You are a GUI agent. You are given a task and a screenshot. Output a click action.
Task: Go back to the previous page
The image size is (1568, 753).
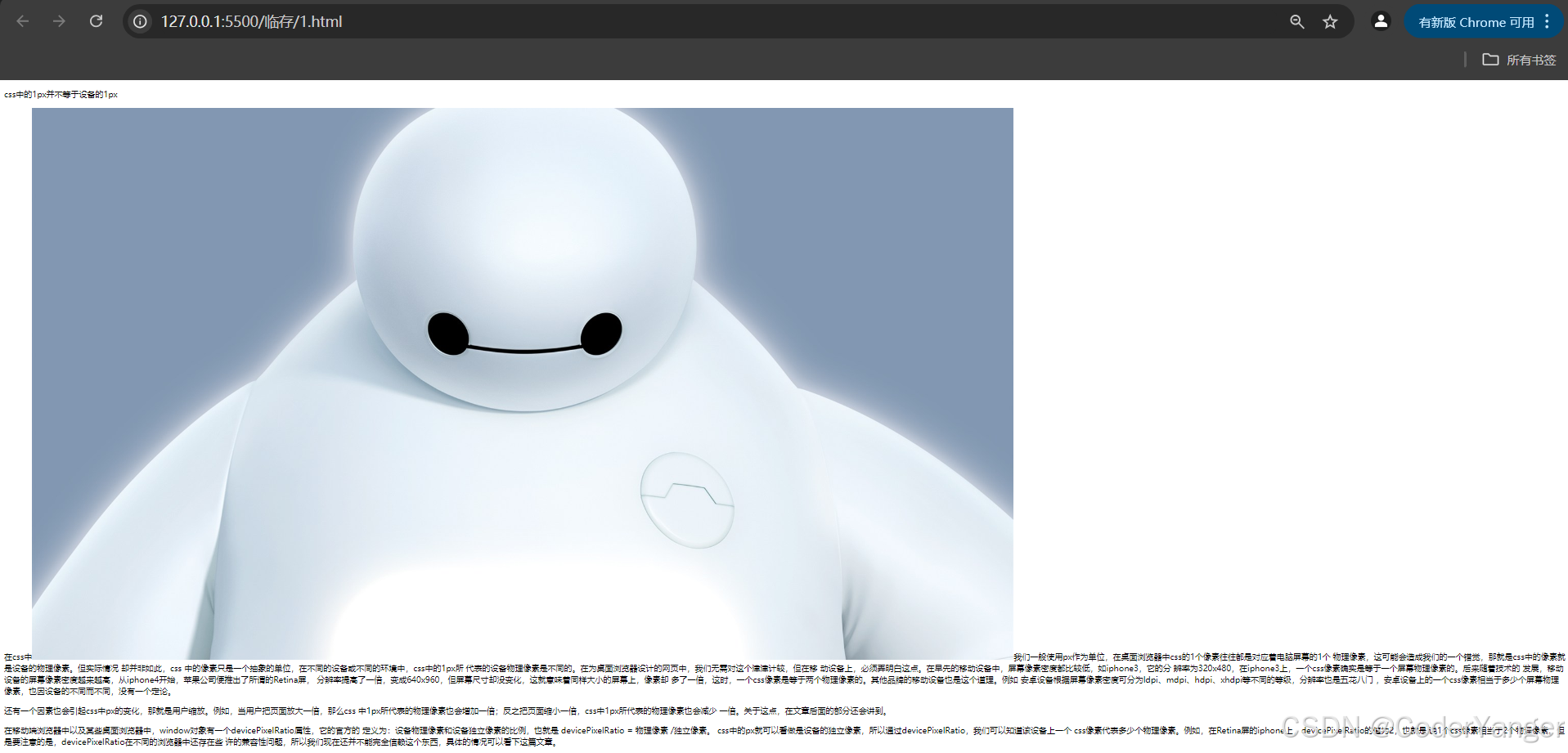point(23,21)
